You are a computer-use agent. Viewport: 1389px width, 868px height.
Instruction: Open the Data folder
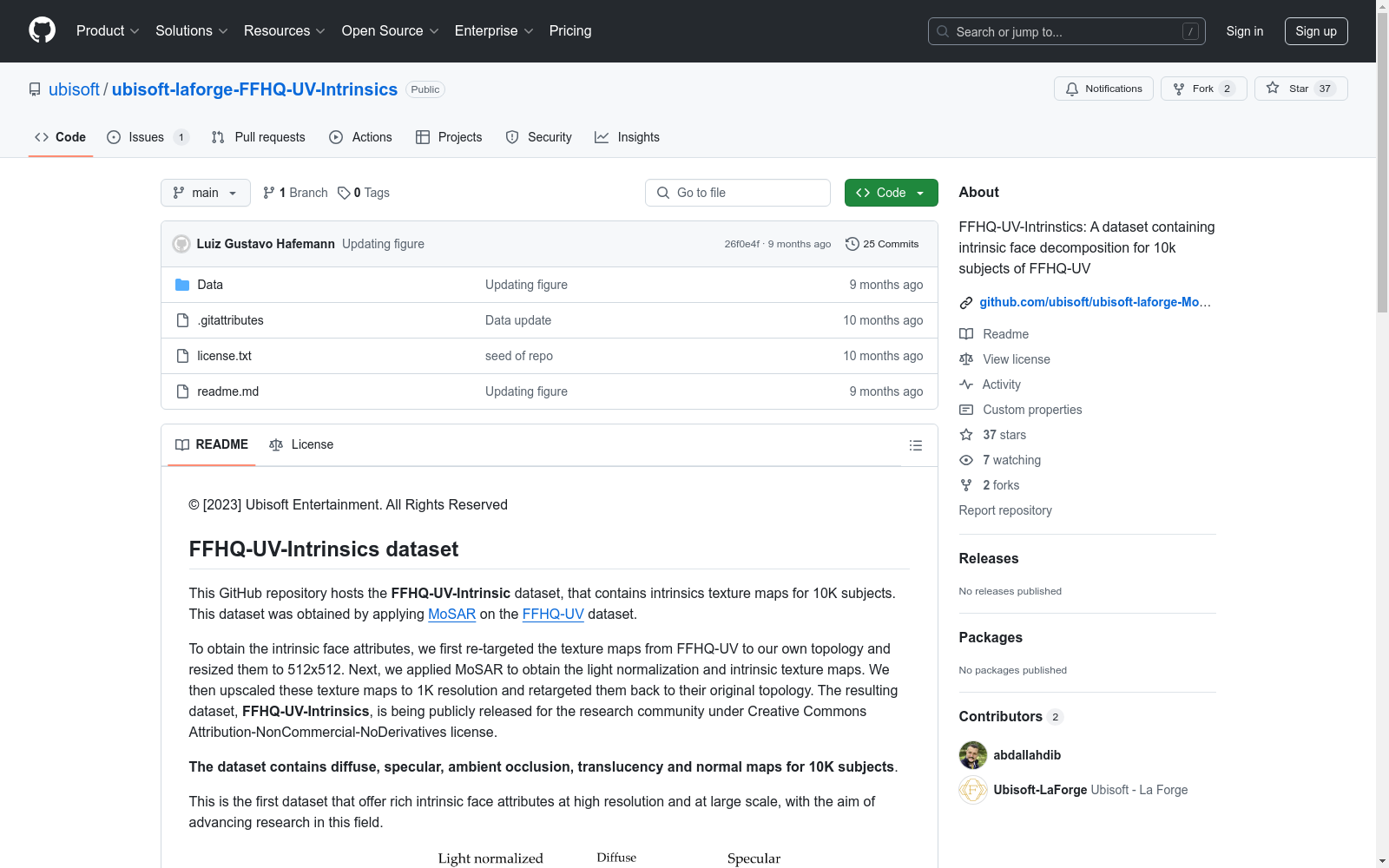pyautogui.click(x=210, y=285)
